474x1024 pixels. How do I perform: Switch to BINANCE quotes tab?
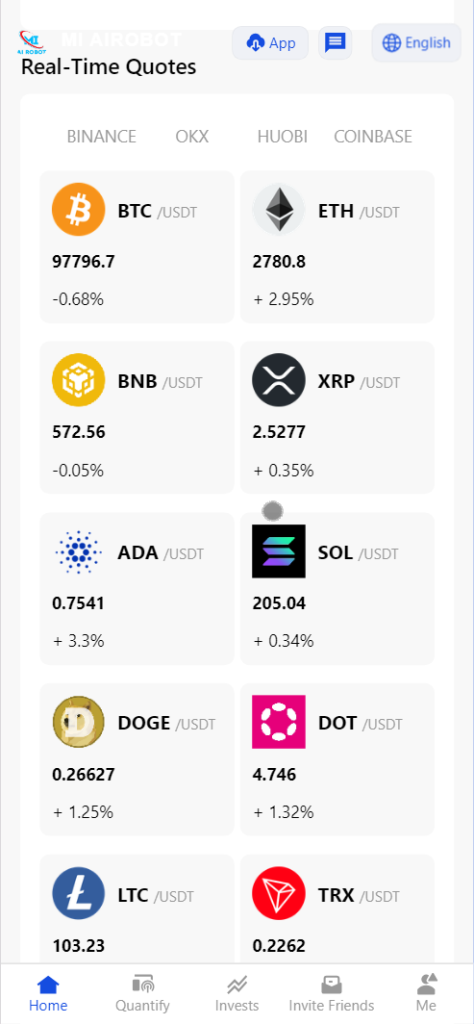(102, 136)
